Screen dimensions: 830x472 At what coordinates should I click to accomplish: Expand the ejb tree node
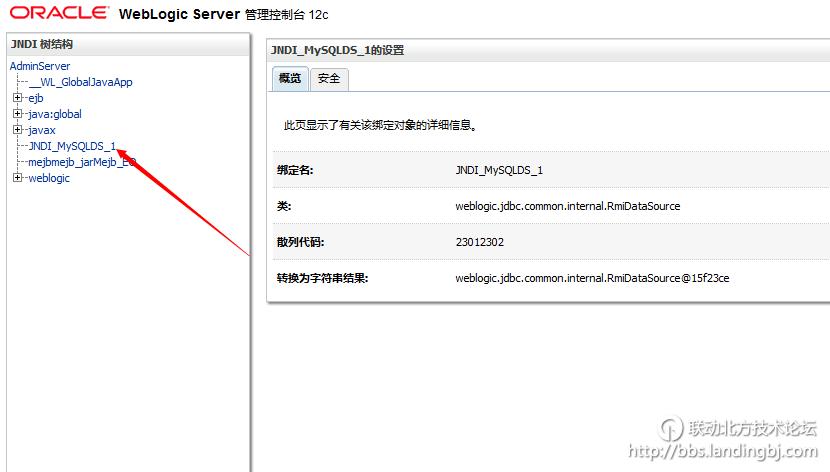[x=17, y=97]
